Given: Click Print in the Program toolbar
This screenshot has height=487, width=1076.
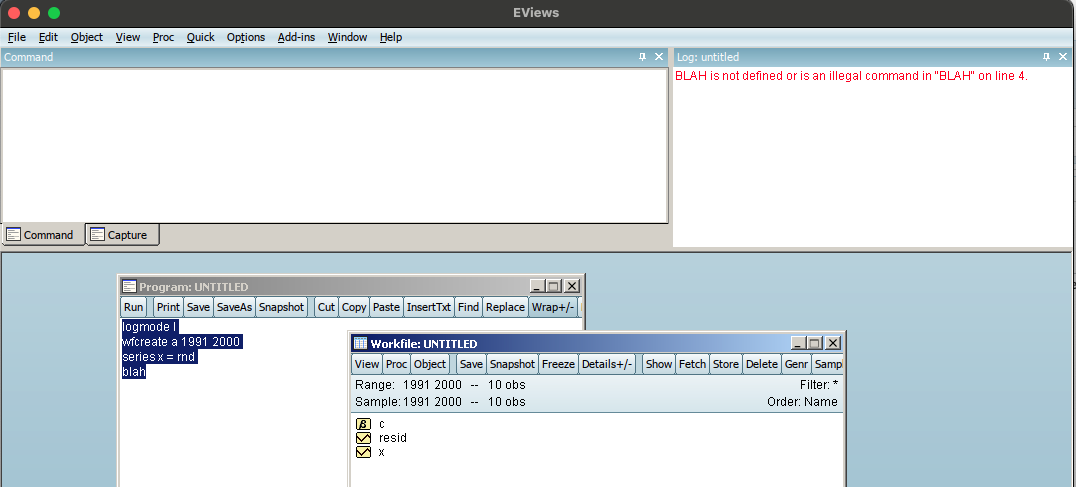Looking at the screenshot, I should coord(168,307).
